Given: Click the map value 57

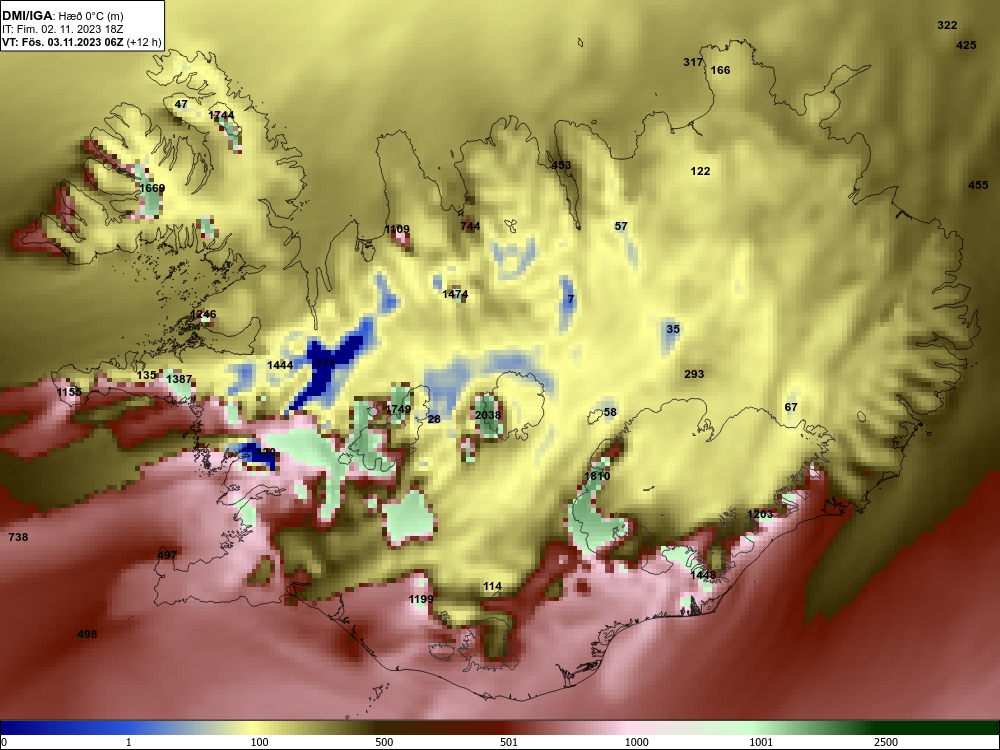Looking at the screenshot, I should (621, 226).
